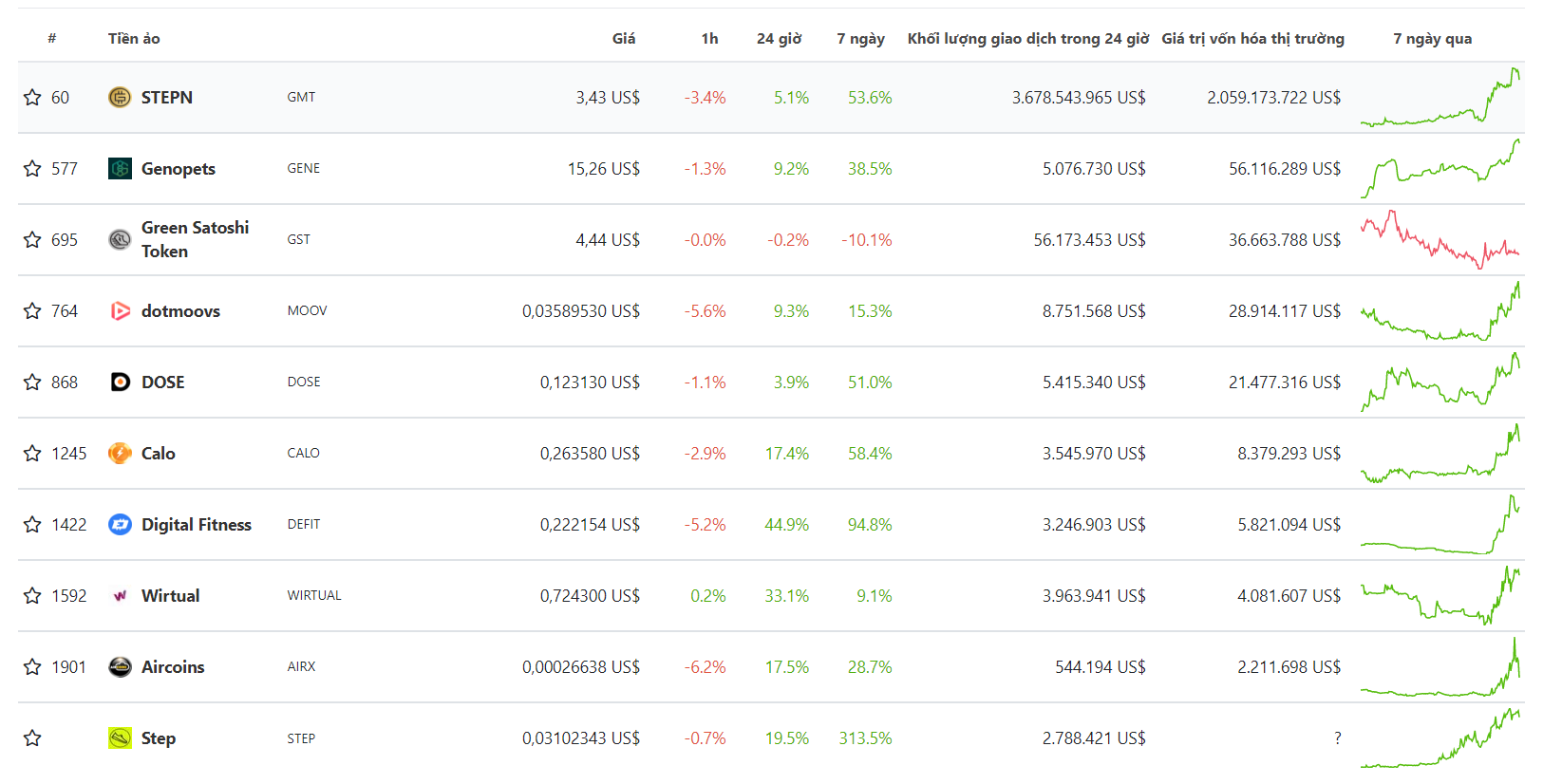Favorite Aircoins using the star icon
1562x784 pixels.
[32, 666]
